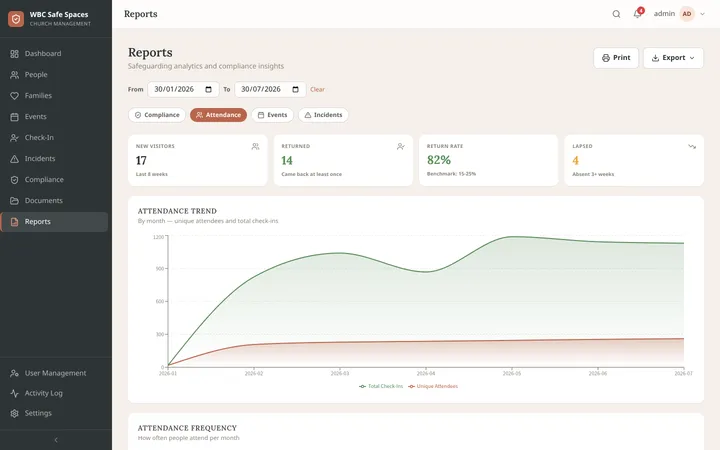Screen dimensions: 720x450
Task: Expand the admin account dropdown arrow
Action: [702, 14]
